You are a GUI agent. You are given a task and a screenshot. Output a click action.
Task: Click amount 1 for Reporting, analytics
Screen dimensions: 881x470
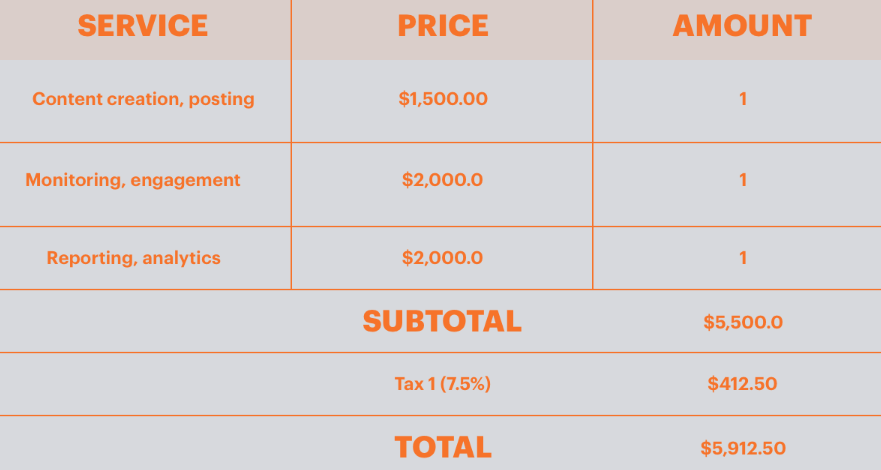point(743,258)
